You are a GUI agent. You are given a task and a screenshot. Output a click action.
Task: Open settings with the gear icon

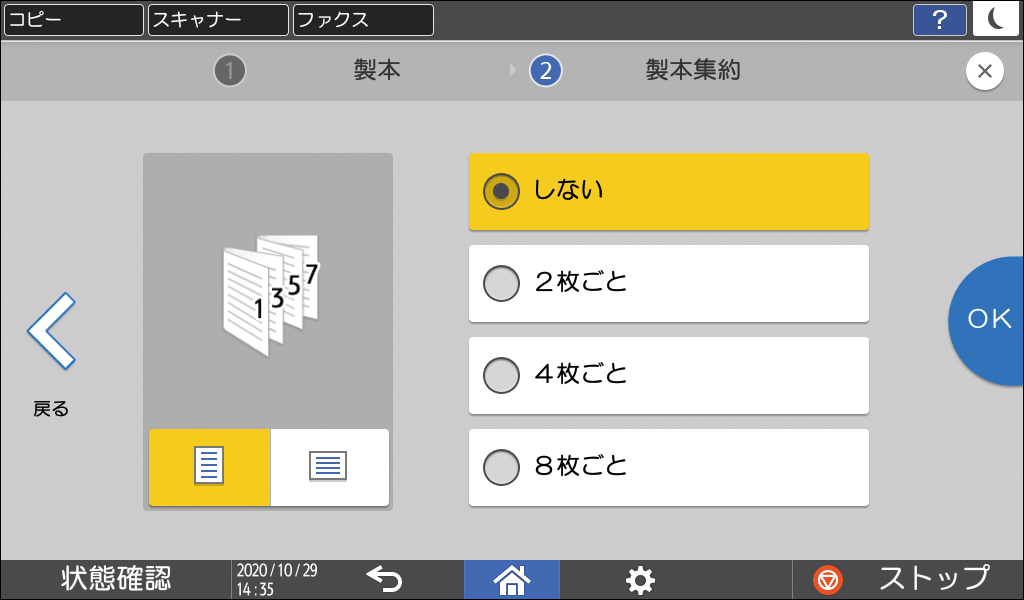(x=640, y=579)
